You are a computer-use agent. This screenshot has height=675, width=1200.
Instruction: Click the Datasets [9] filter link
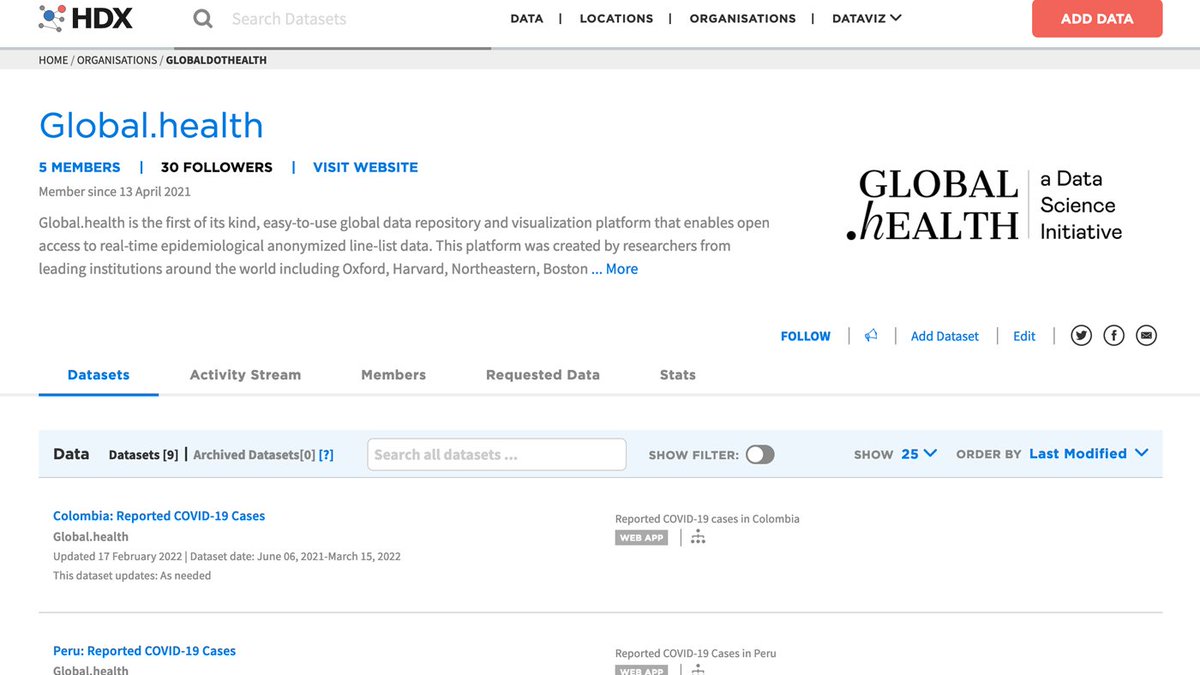(143, 455)
